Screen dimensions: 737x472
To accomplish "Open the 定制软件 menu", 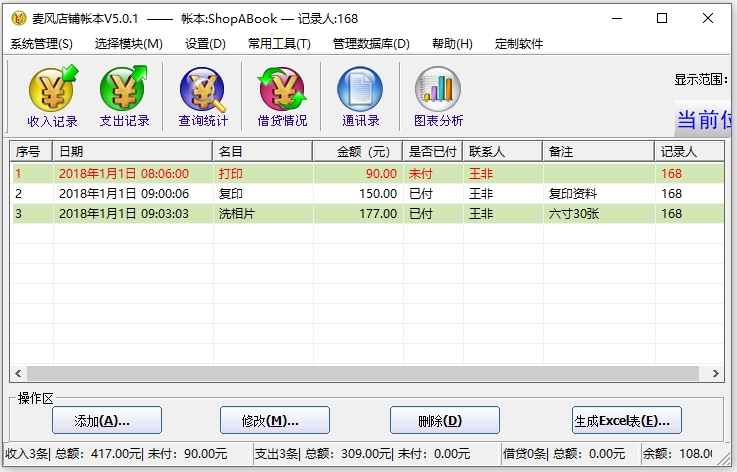I will tap(518, 44).
